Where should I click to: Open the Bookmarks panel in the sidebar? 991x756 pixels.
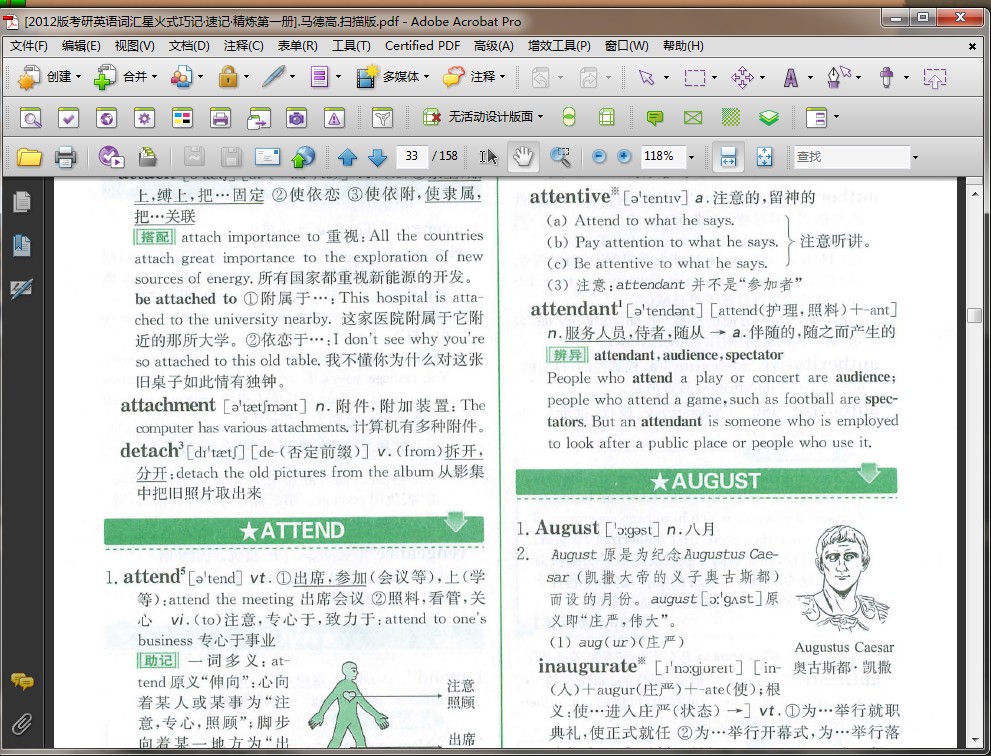[x=21, y=245]
